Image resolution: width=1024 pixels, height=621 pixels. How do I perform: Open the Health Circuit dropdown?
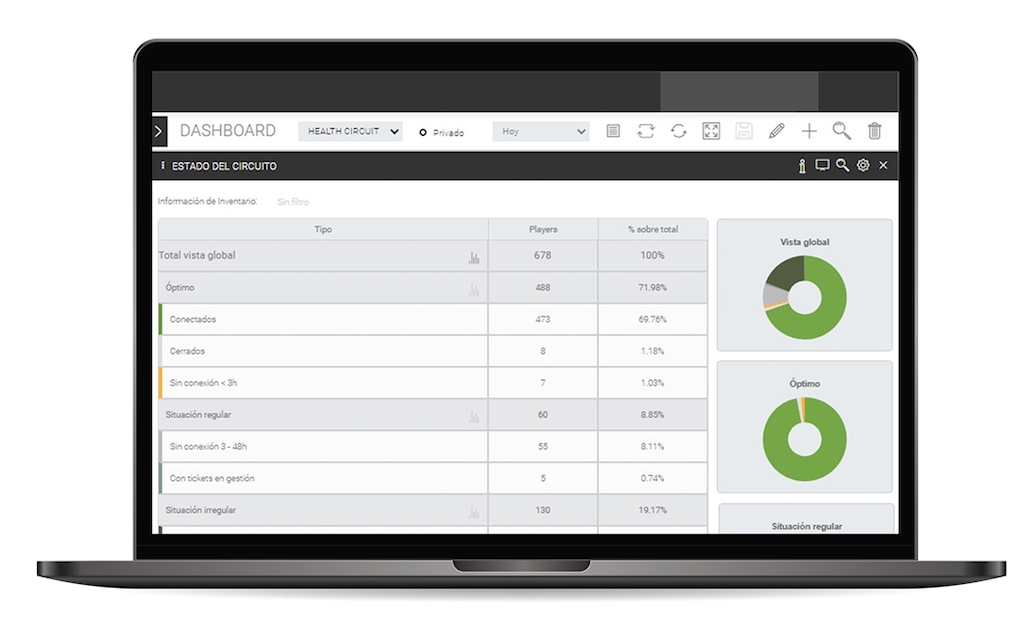350,131
